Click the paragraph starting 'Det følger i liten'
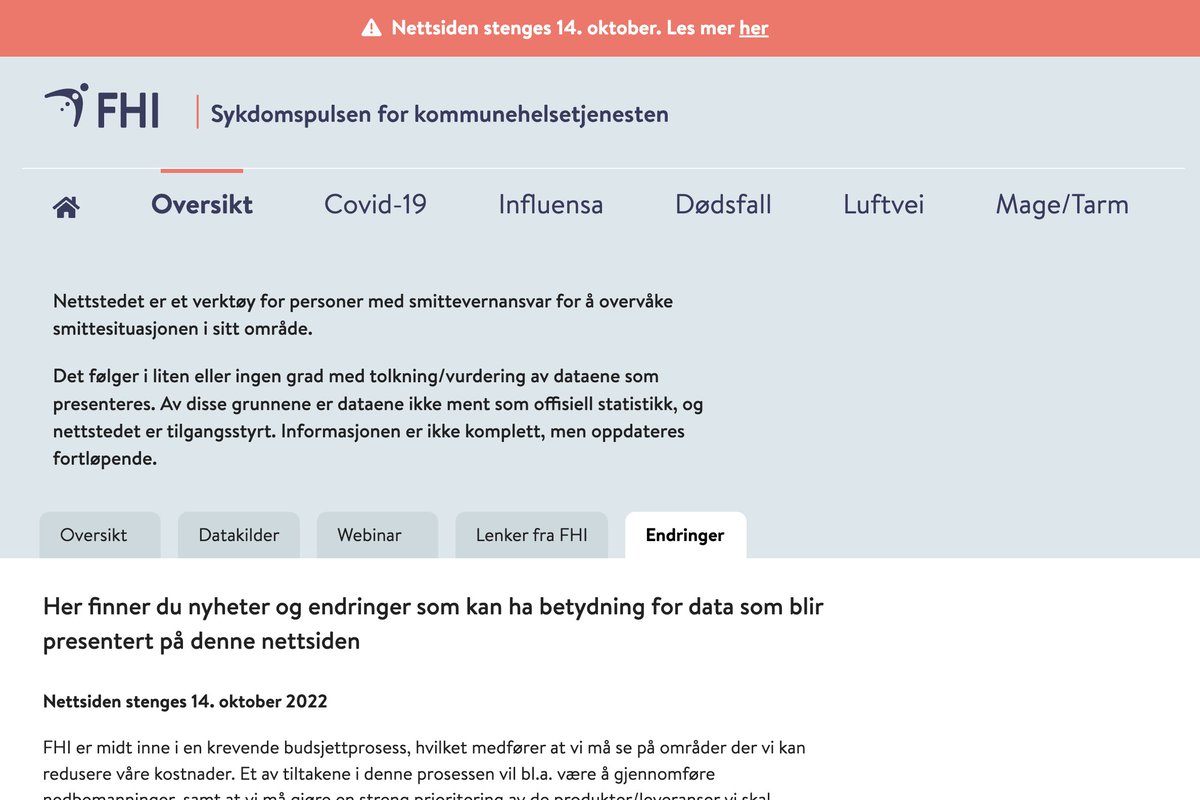The width and height of the screenshot is (1200, 800). coord(379,418)
